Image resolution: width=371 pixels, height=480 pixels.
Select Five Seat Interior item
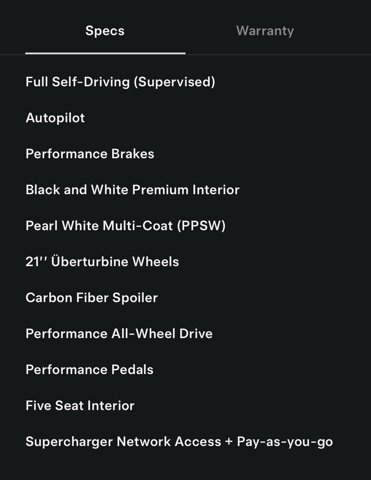(x=80, y=406)
